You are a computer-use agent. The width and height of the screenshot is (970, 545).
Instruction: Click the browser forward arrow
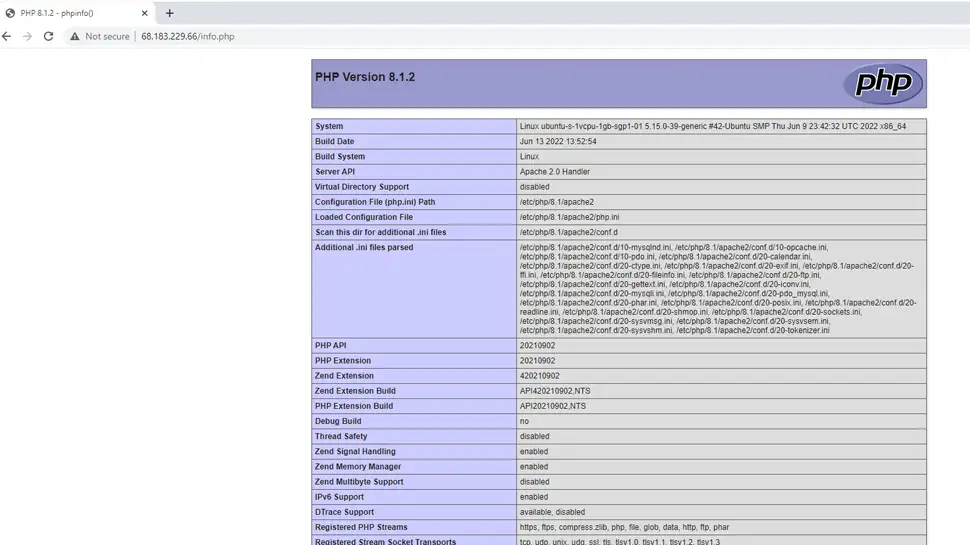27,36
